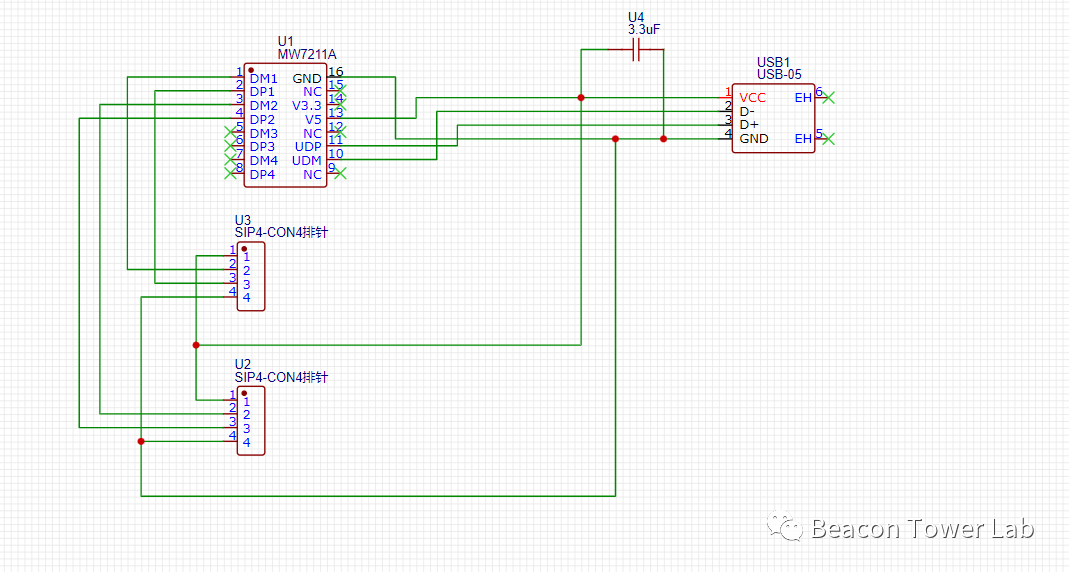The width and height of the screenshot is (1069, 572).
Task: Click the red VCC pin label
Action: pyautogui.click(x=753, y=98)
